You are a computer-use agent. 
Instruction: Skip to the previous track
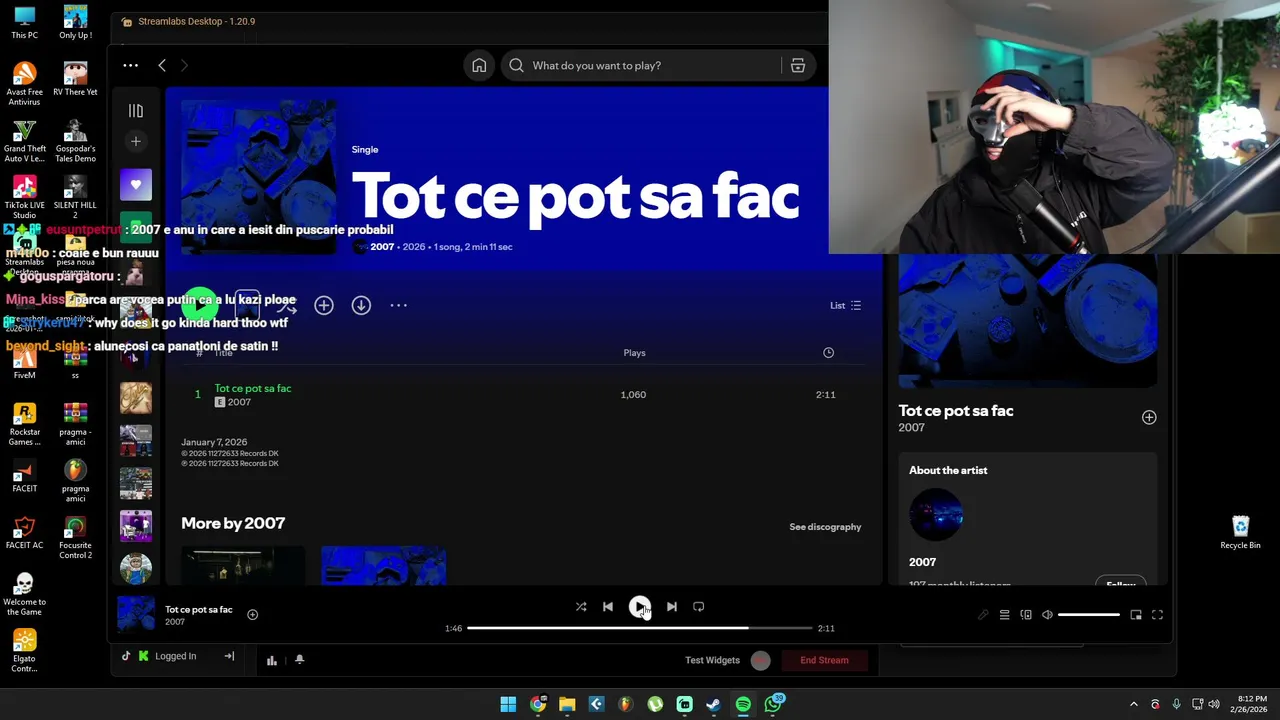point(608,606)
